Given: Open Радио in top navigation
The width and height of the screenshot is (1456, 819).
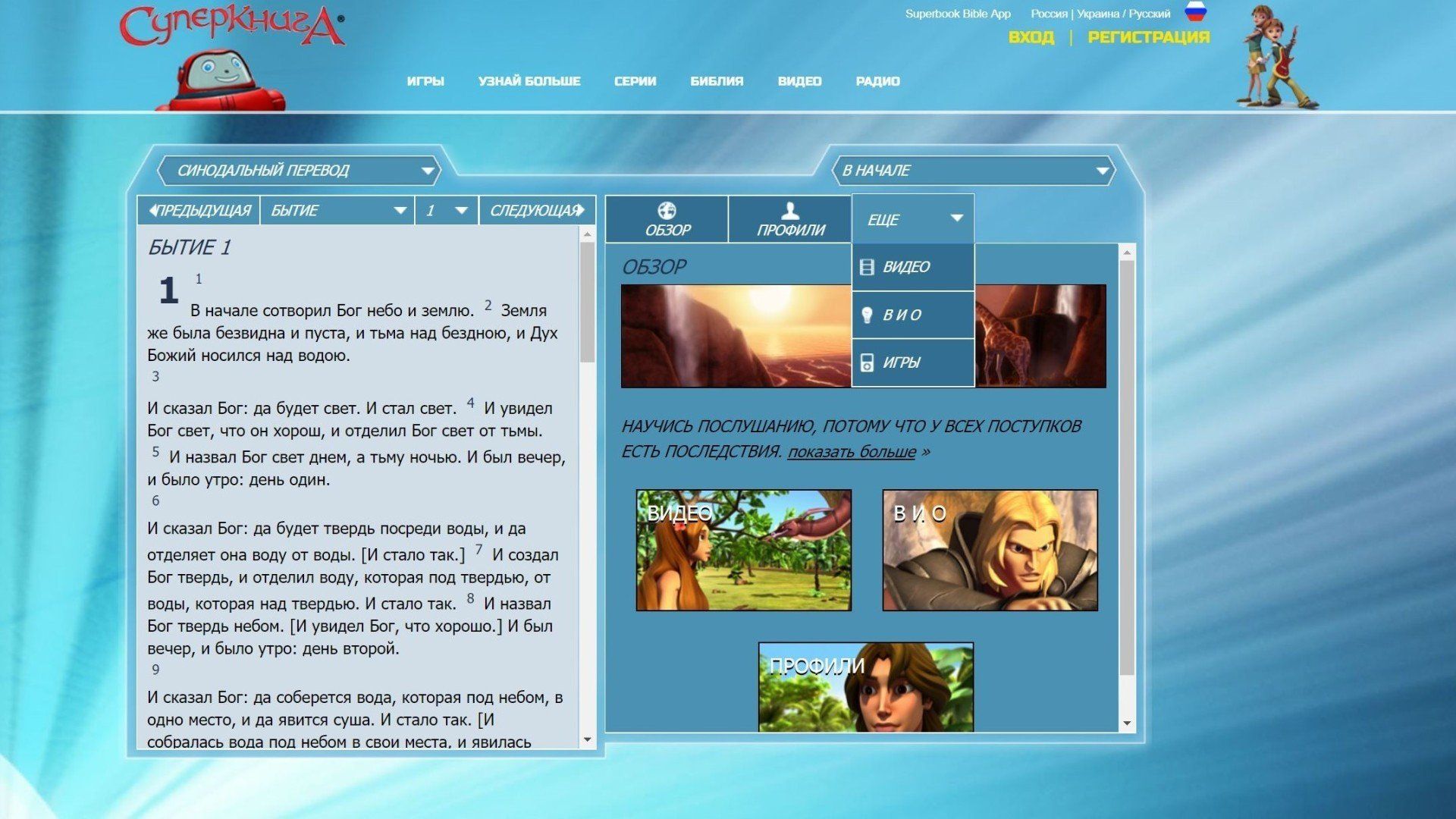Looking at the screenshot, I should click(877, 81).
